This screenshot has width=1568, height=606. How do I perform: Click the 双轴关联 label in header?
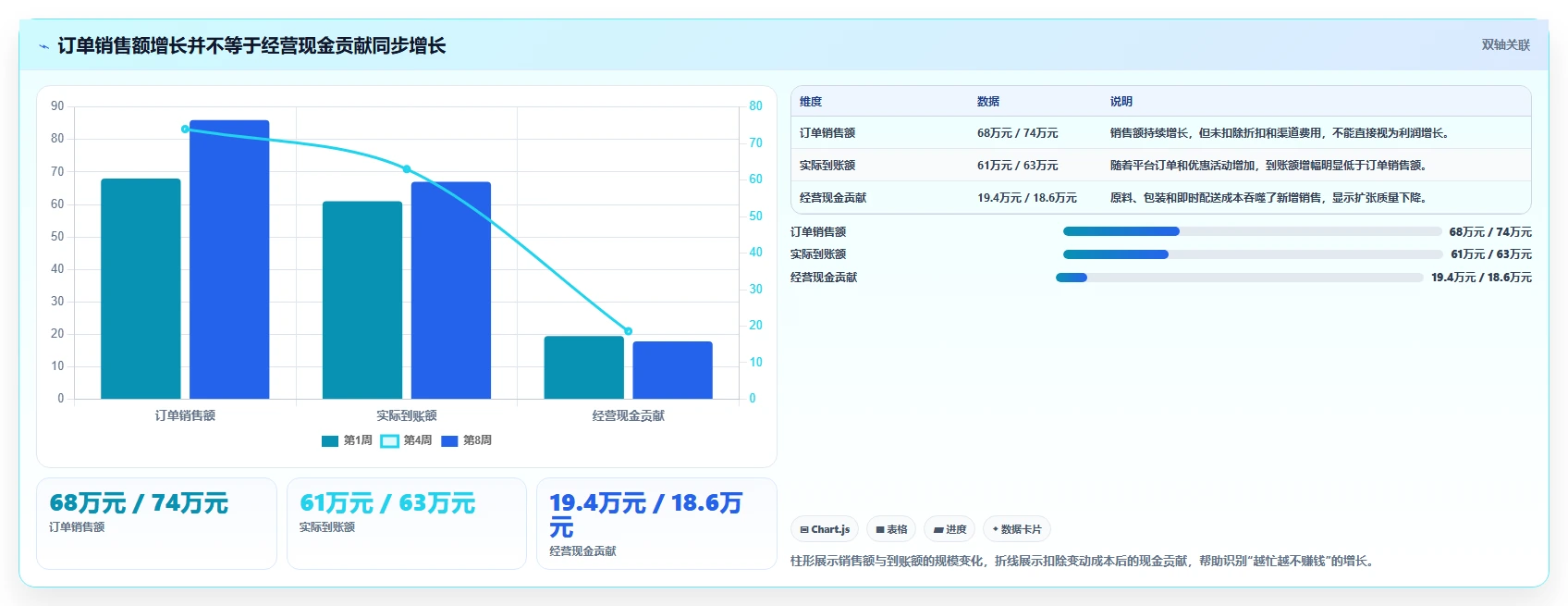(x=1505, y=44)
